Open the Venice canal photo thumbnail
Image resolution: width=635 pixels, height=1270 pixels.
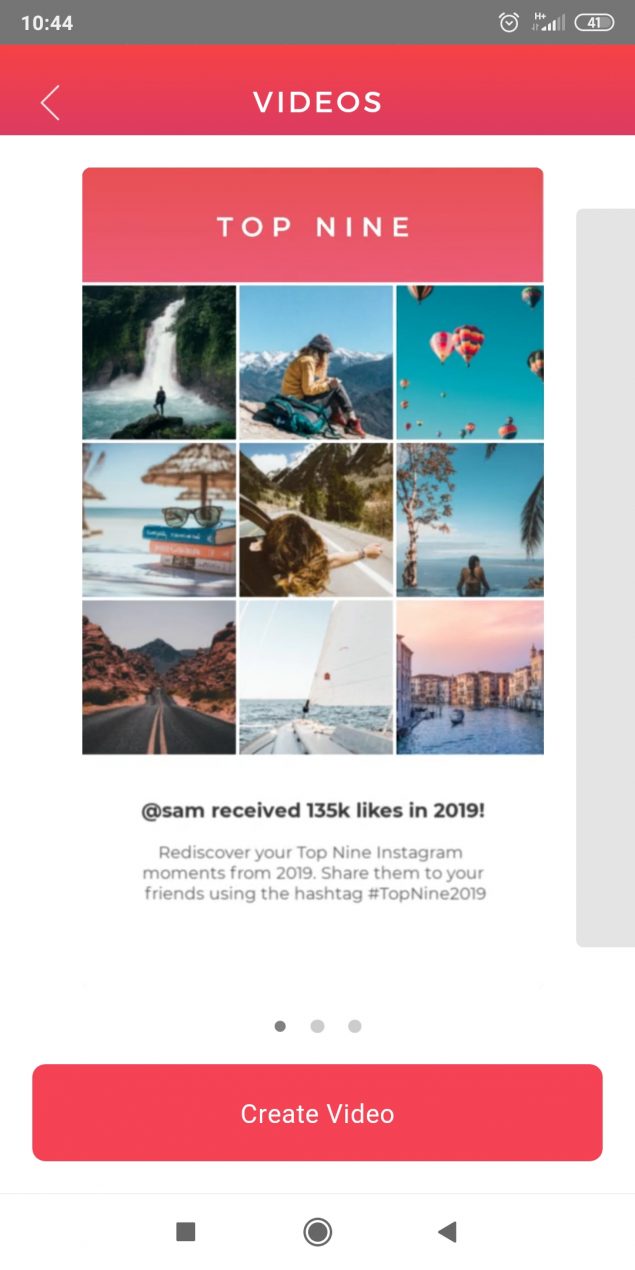click(x=470, y=677)
